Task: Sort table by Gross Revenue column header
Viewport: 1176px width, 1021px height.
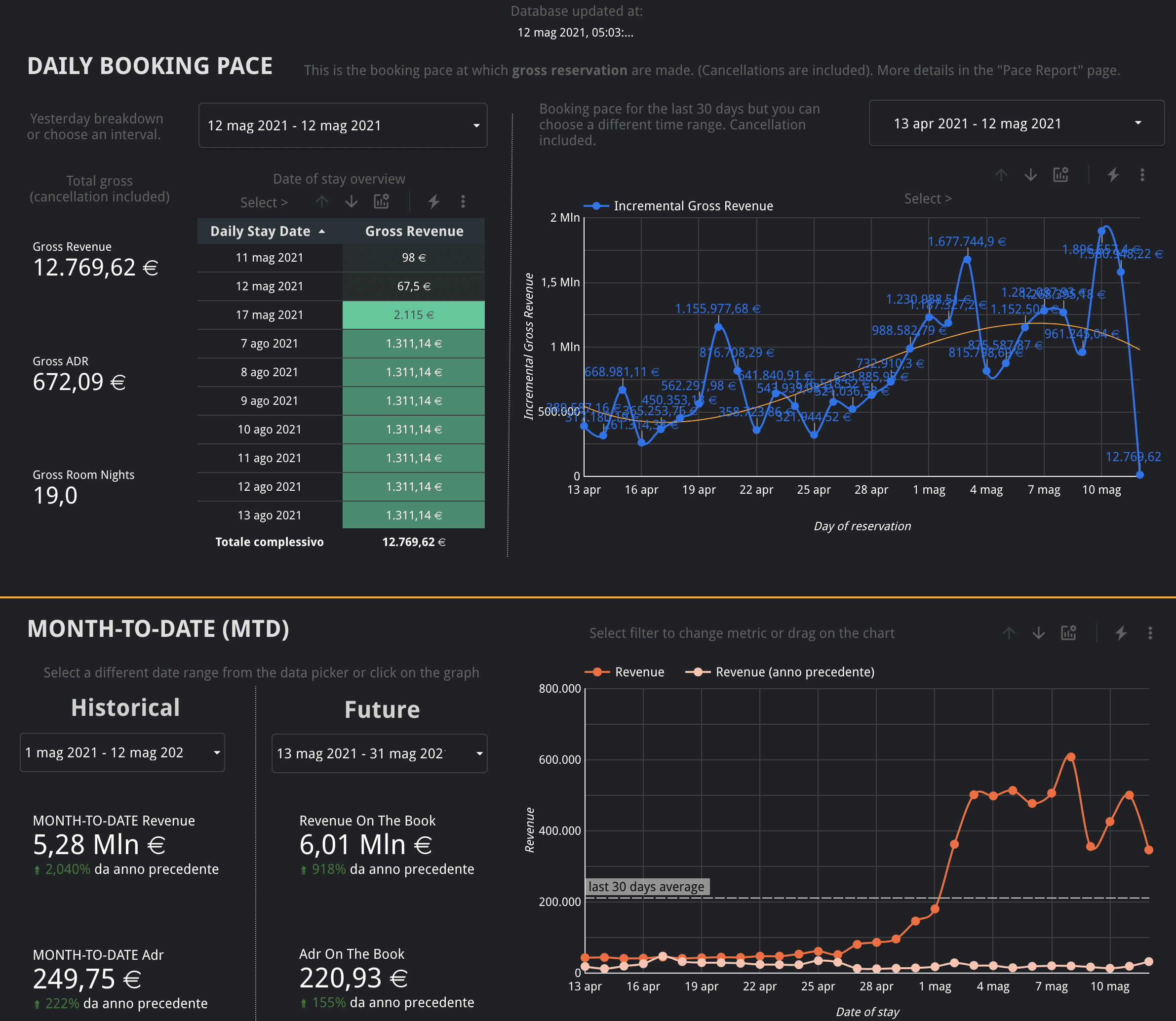Action: tap(414, 232)
